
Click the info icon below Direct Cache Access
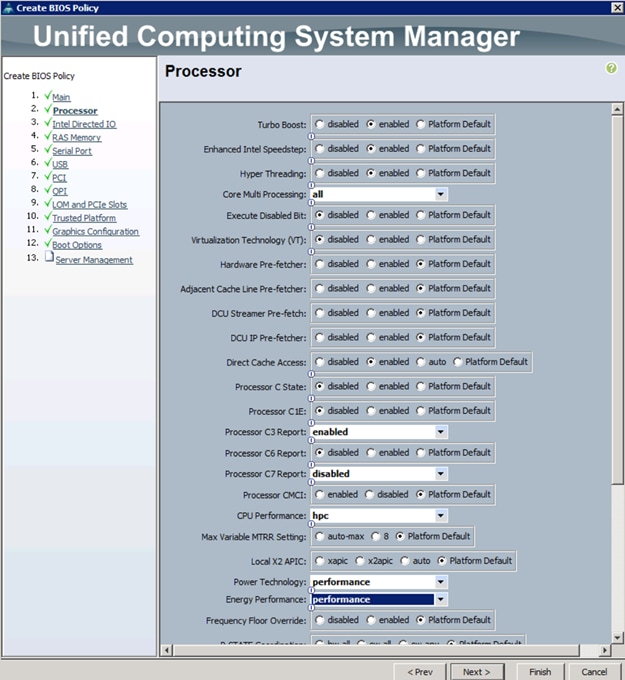pos(311,374)
